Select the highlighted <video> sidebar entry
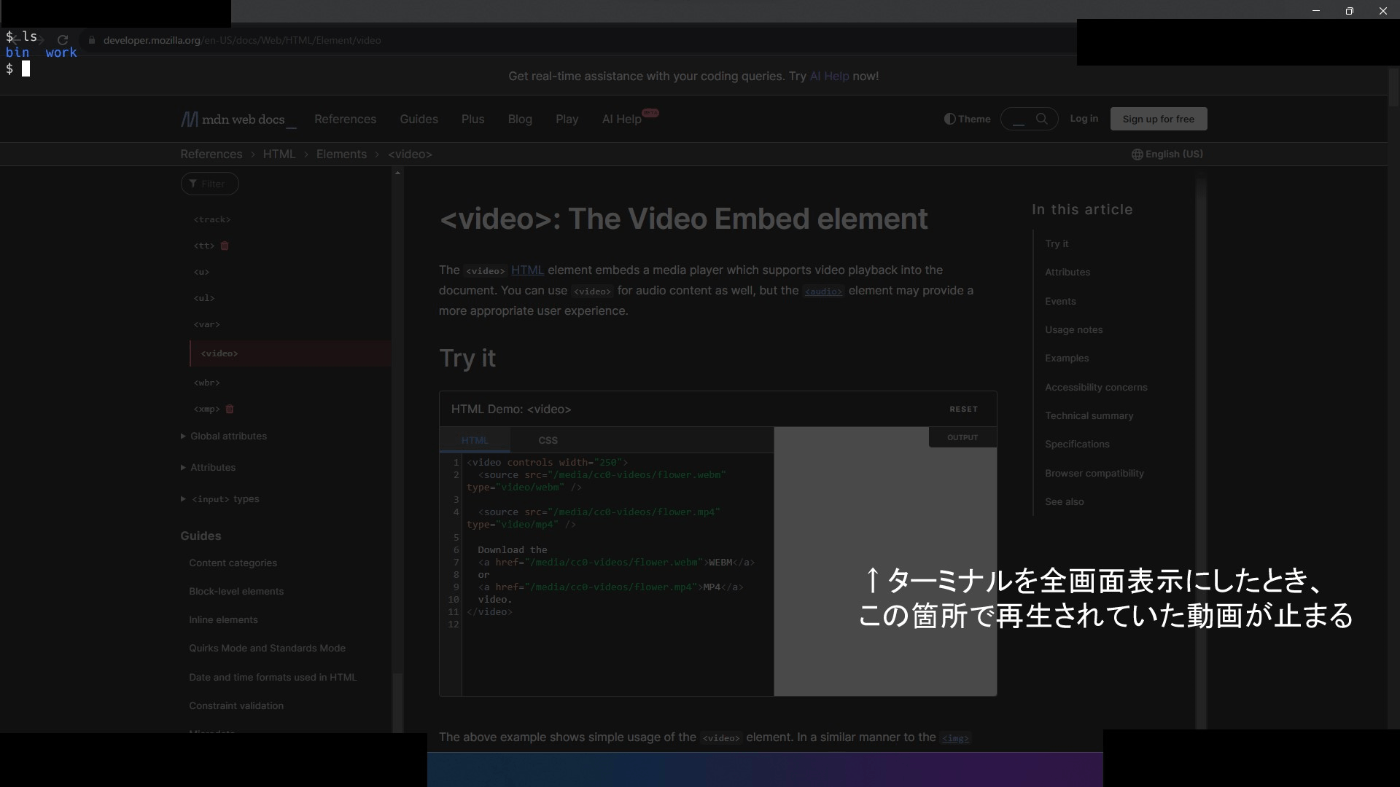This screenshot has height=787, width=1400. point(290,353)
